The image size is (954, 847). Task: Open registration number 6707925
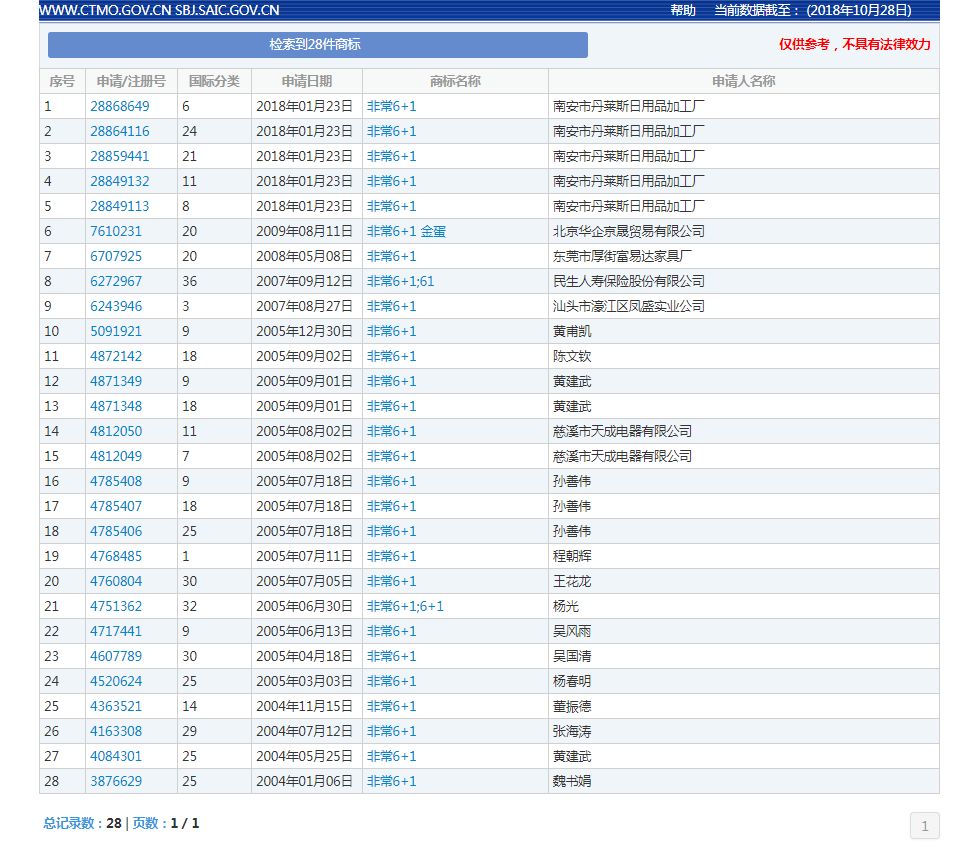(x=116, y=256)
